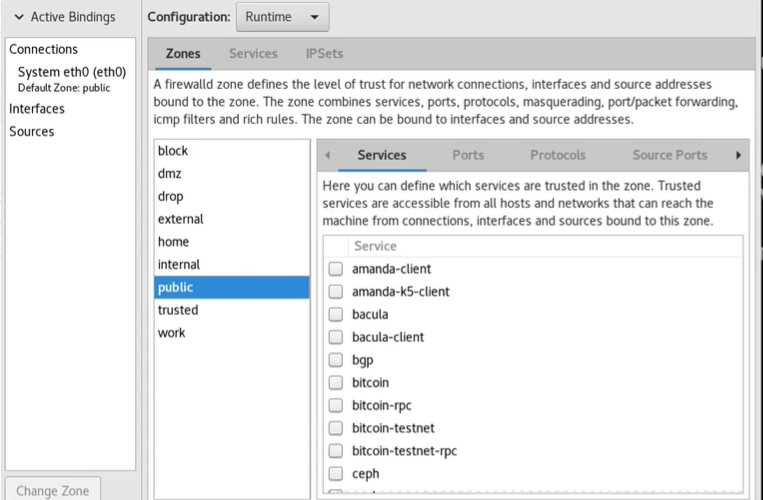Toggle the ceph service checkbox
763x500 pixels.
click(336, 474)
